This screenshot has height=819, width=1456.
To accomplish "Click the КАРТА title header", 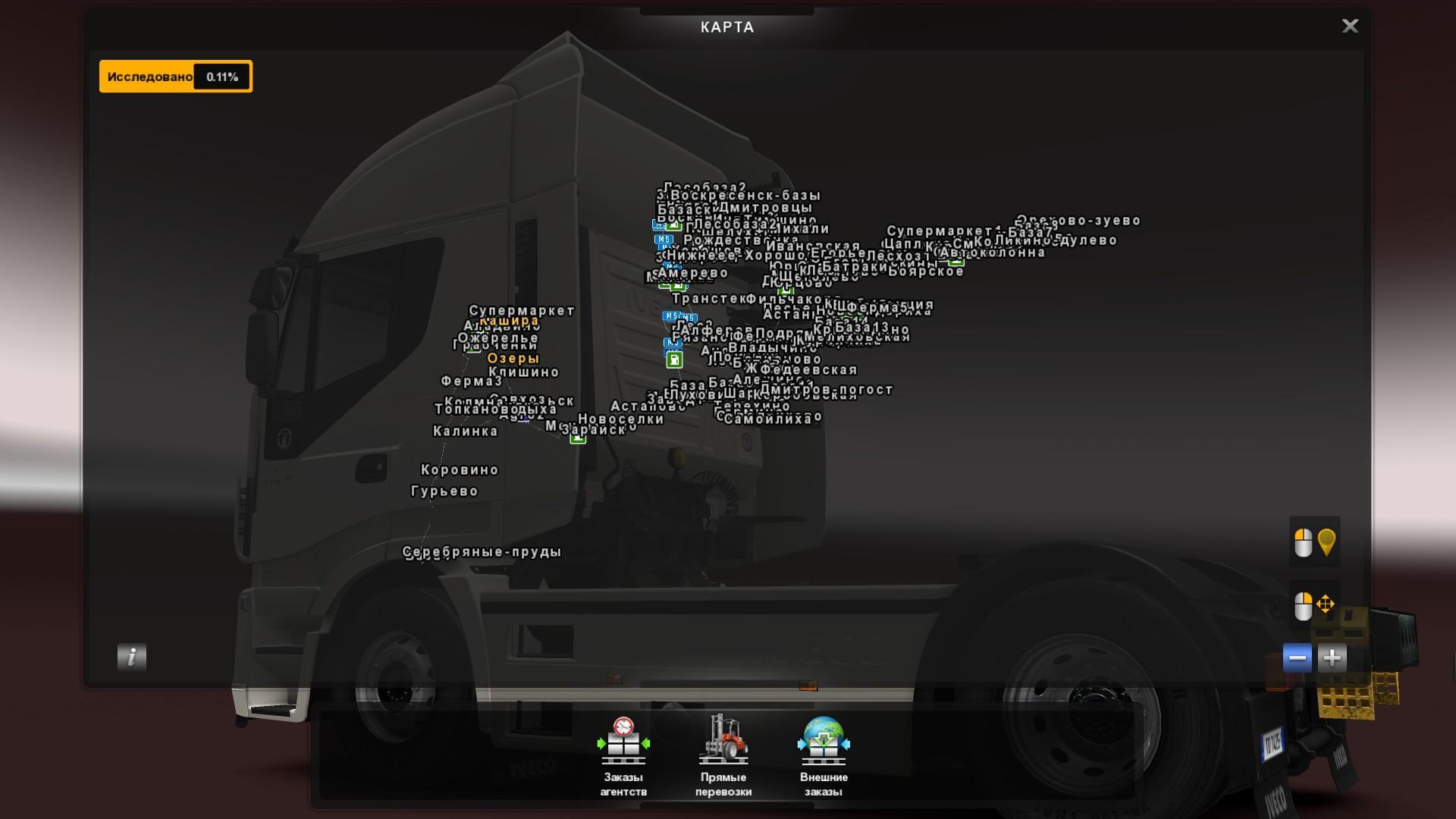I will coord(727,27).
